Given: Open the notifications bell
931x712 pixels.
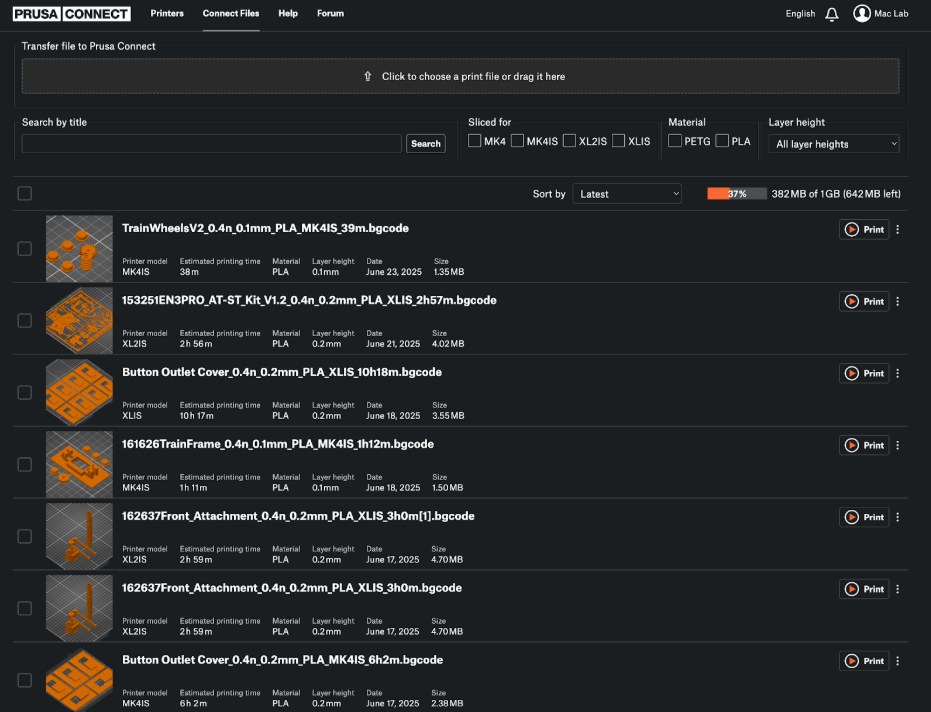Looking at the screenshot, I should (832, 14).
